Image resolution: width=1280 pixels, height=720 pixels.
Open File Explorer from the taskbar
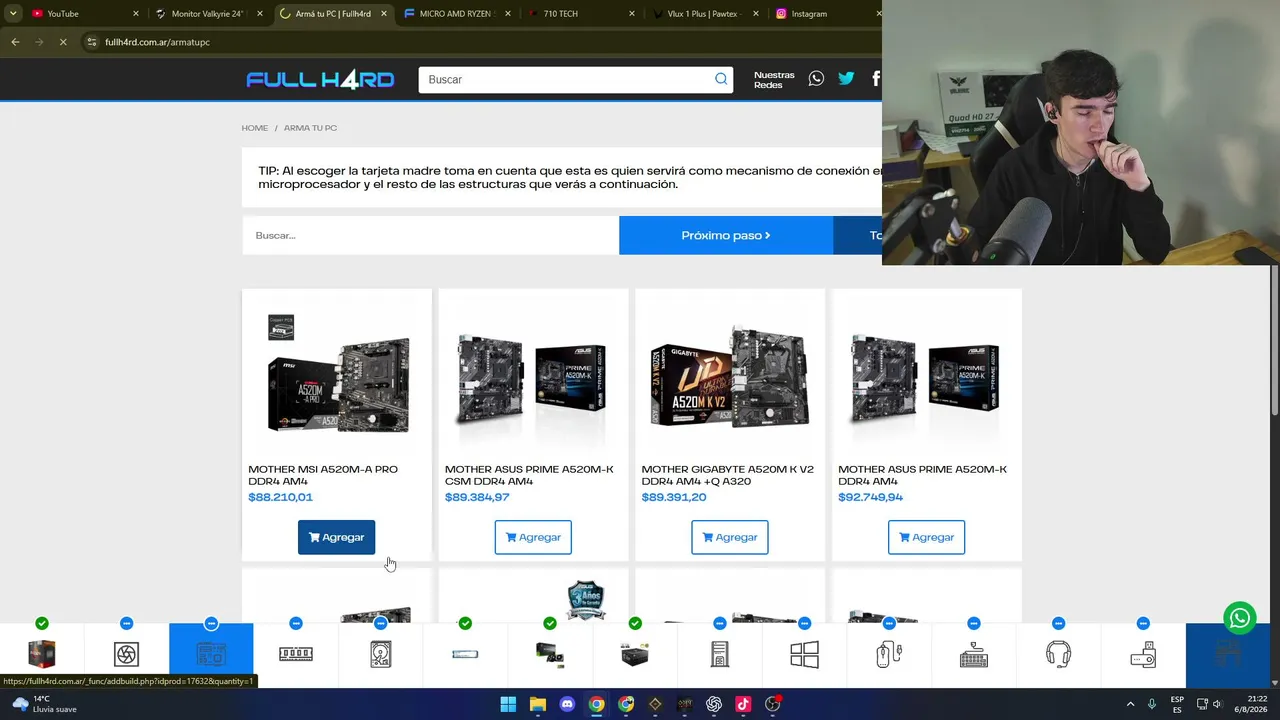[537, 704]
